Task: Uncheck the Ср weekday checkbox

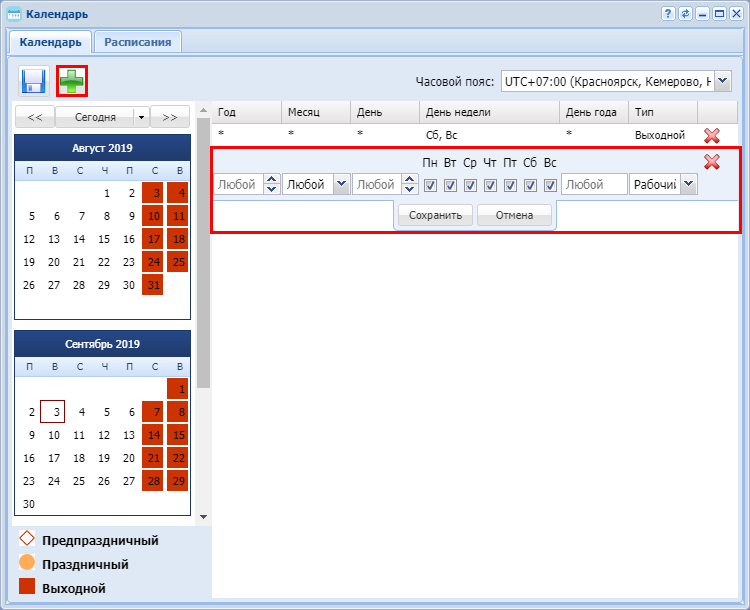Action: click(x=470, y=185)
